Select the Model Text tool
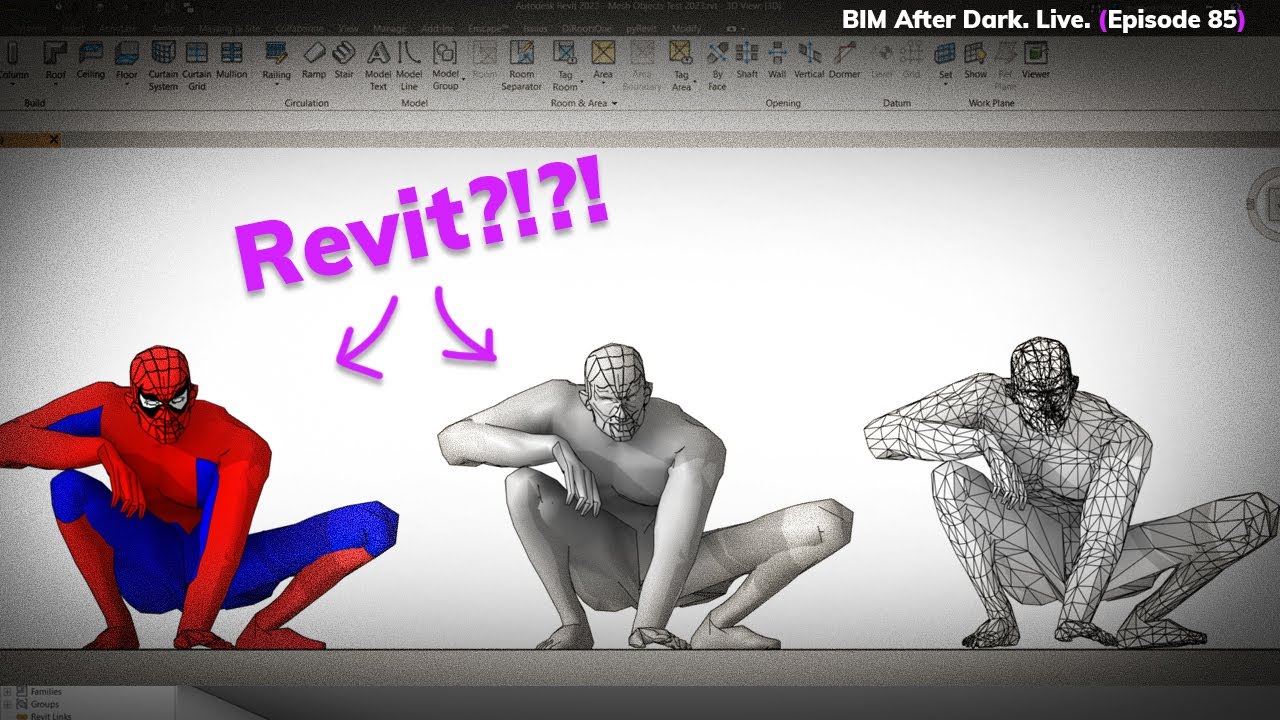 click(x=378, y=66)
